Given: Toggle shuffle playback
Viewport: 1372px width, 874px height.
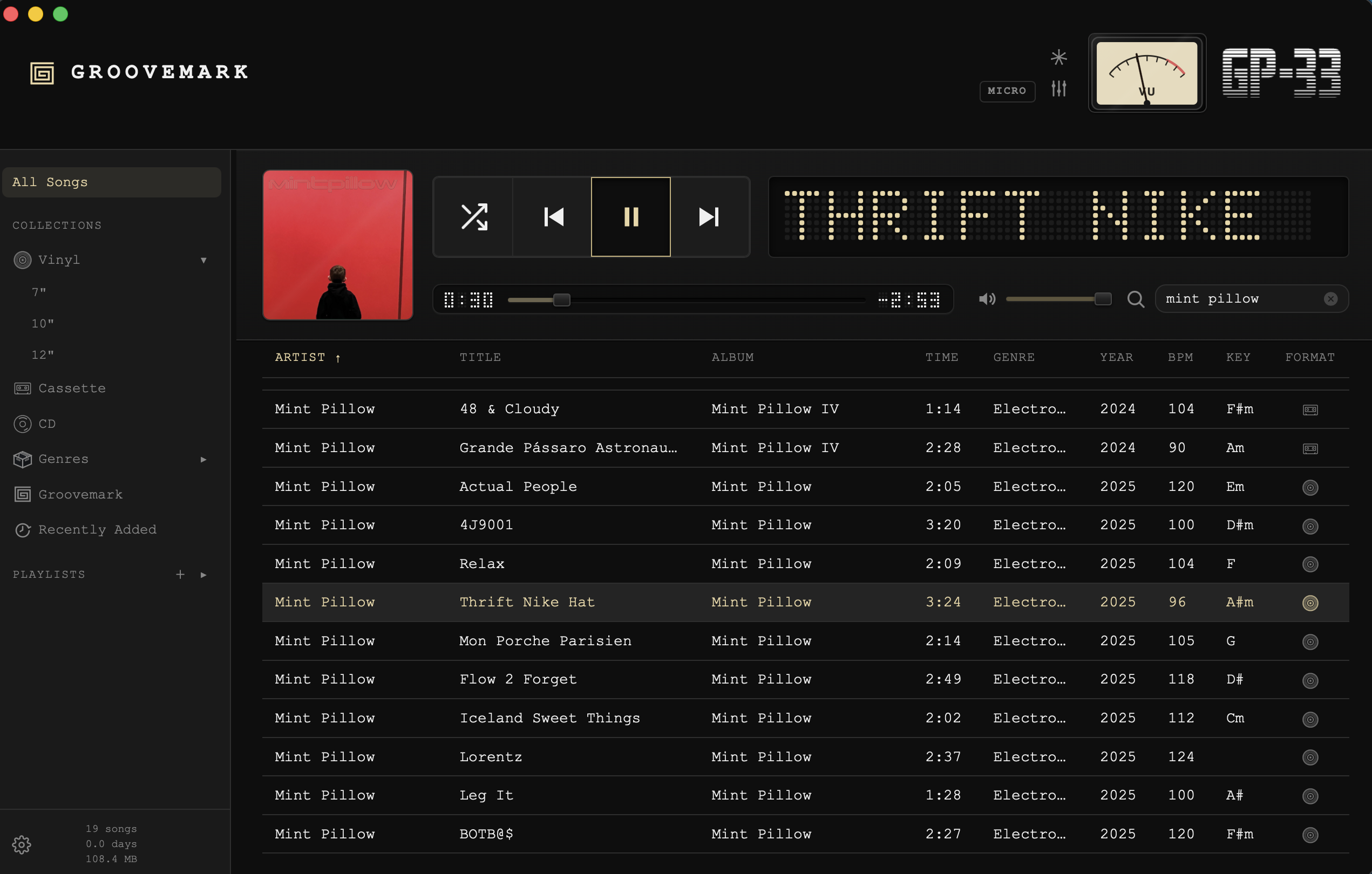Looking at the screenshot, I should (x=473, y=217).
